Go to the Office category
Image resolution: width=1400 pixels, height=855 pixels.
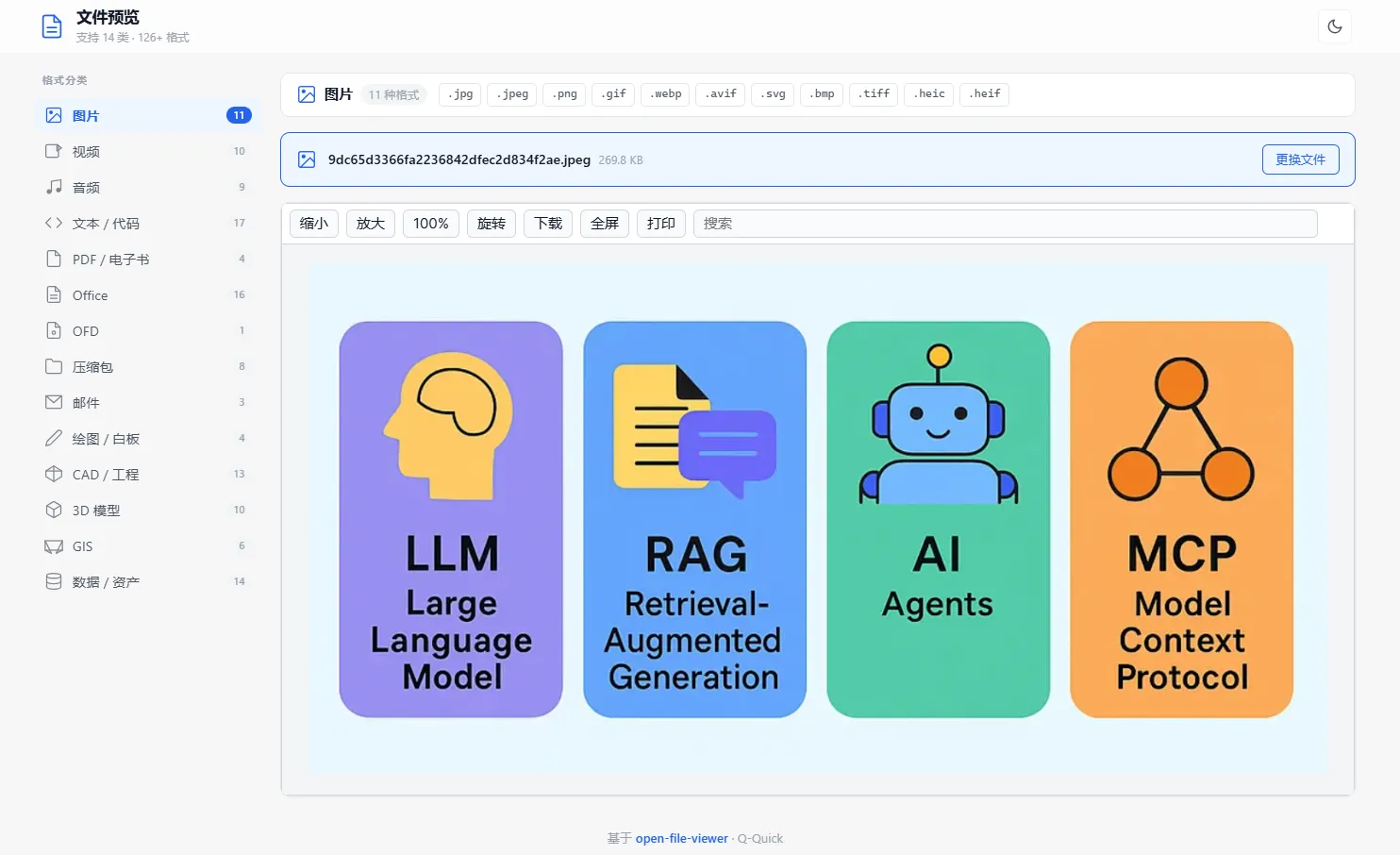pos(147,294)
